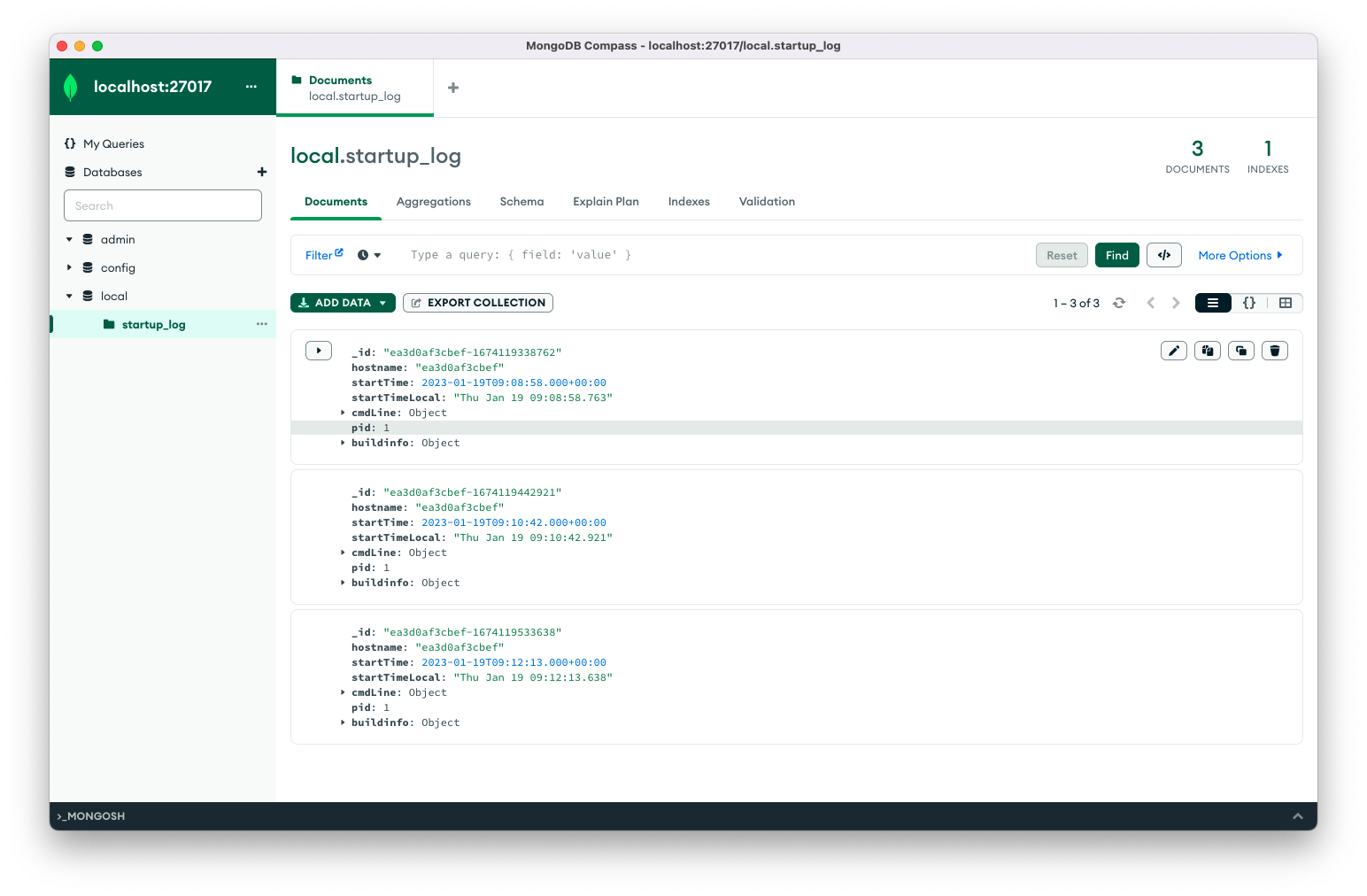Click _id value ending 1674119338762

coord(473,352)
